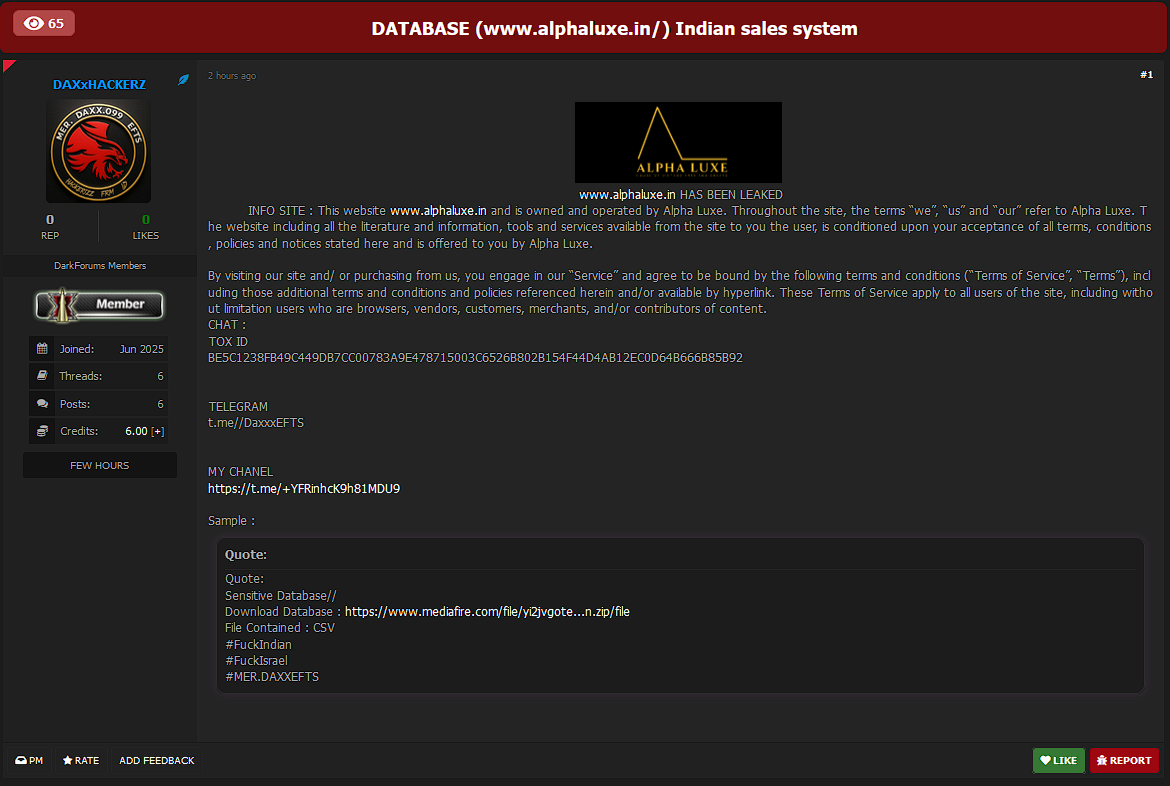
Task: Click the Threads row book icon
Action: [x=42, y=375]
